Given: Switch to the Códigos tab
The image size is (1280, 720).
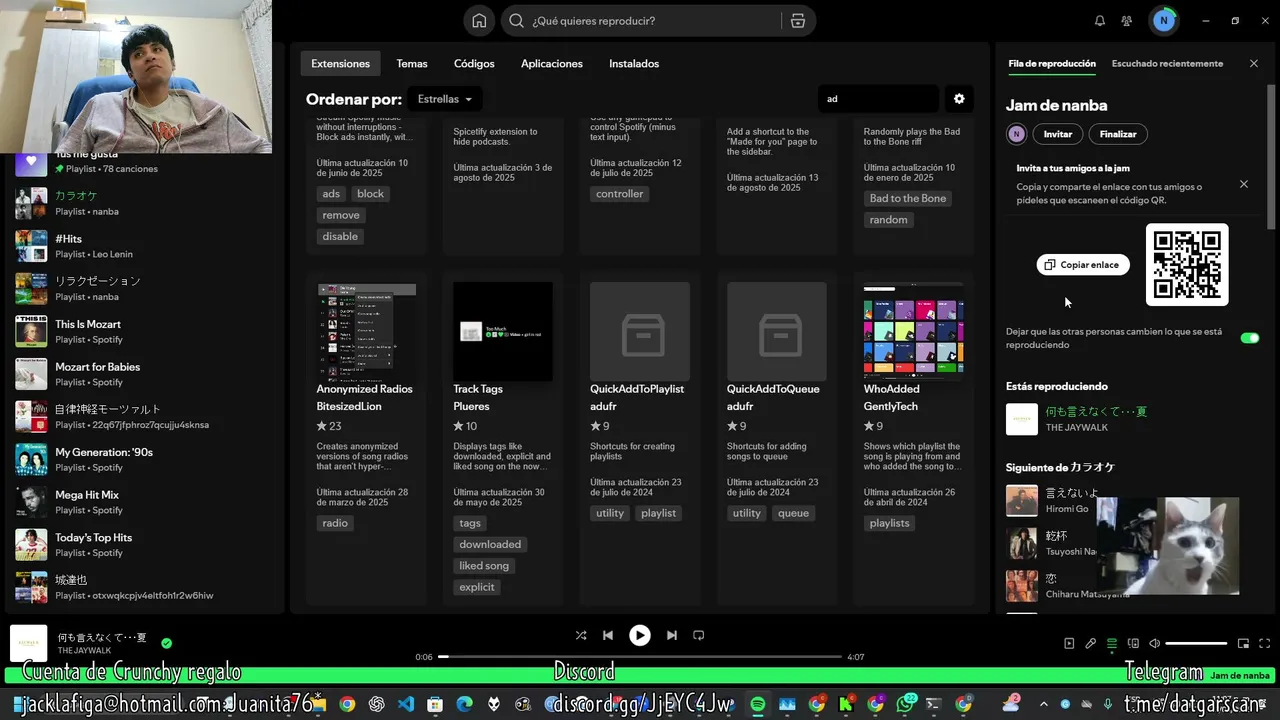Looking at the screenshot, I should pyautogui.click(x=474, y=63).
